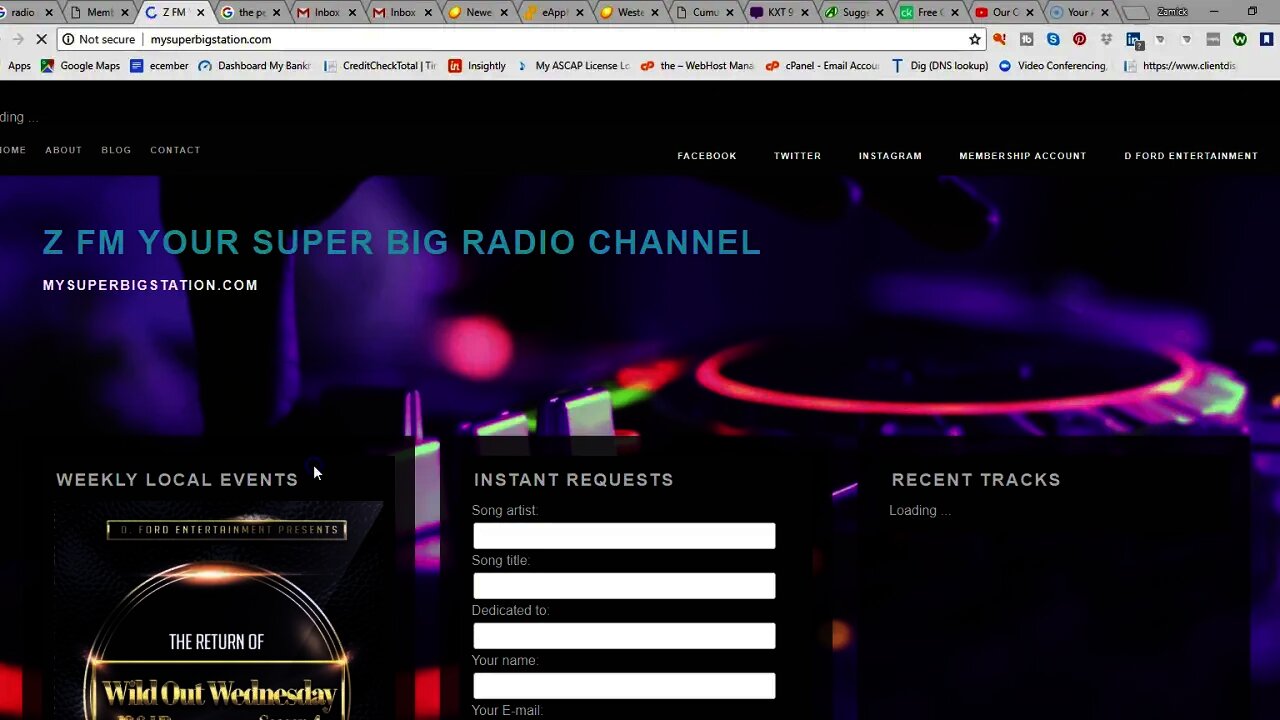Image resolution: width=1280 pixels, height=720 pixels.
Task: Click the Your name input field
Action: point(624,686)
